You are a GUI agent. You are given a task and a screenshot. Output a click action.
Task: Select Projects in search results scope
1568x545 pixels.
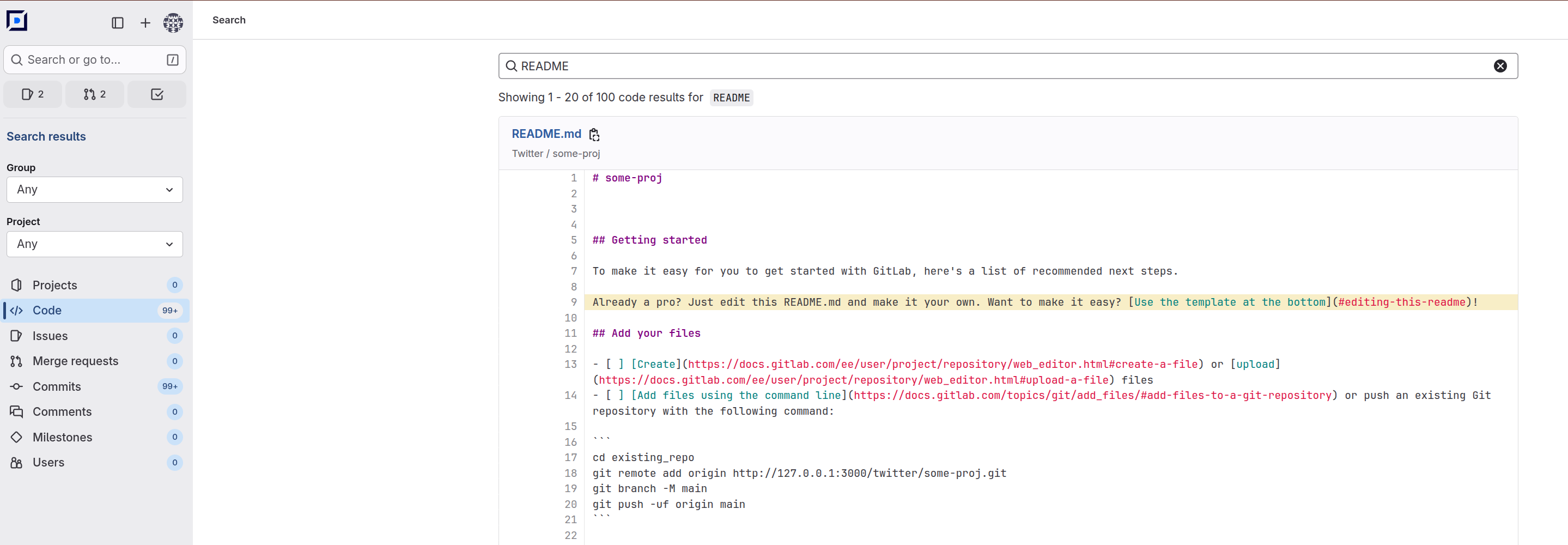point(55,285)
